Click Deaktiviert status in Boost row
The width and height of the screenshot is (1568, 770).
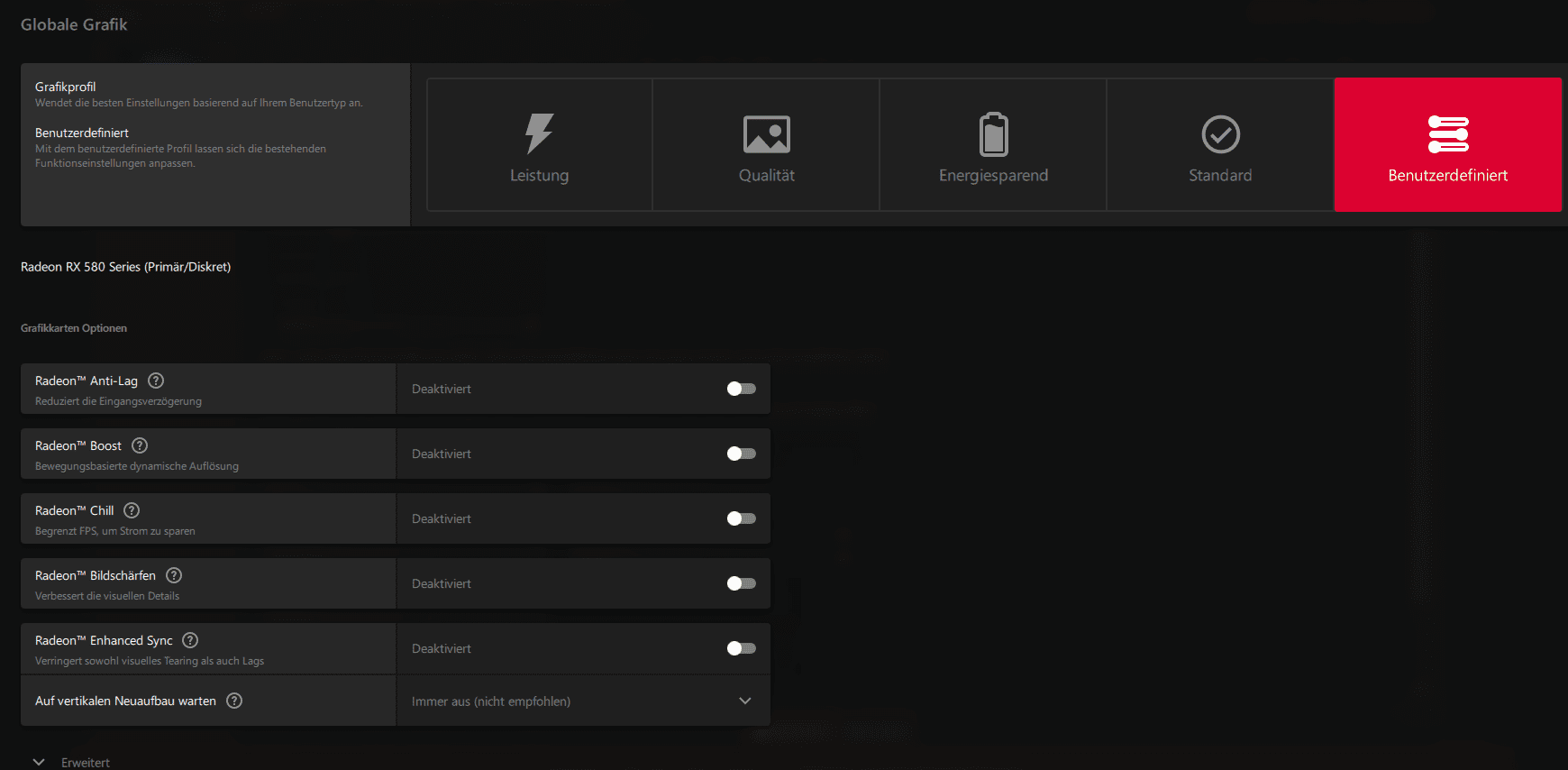442,454
